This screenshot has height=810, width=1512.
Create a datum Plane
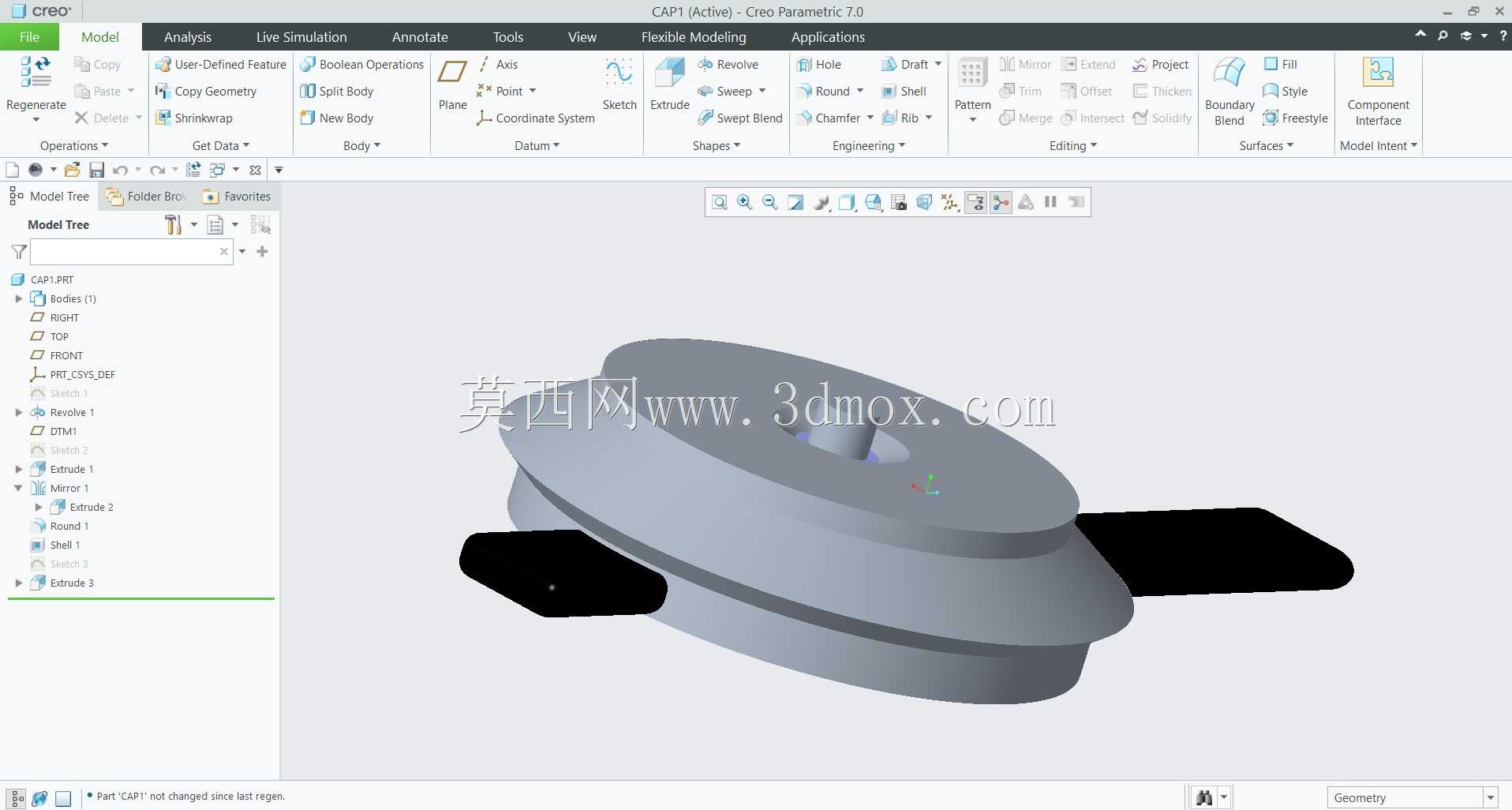coord(452,73)
